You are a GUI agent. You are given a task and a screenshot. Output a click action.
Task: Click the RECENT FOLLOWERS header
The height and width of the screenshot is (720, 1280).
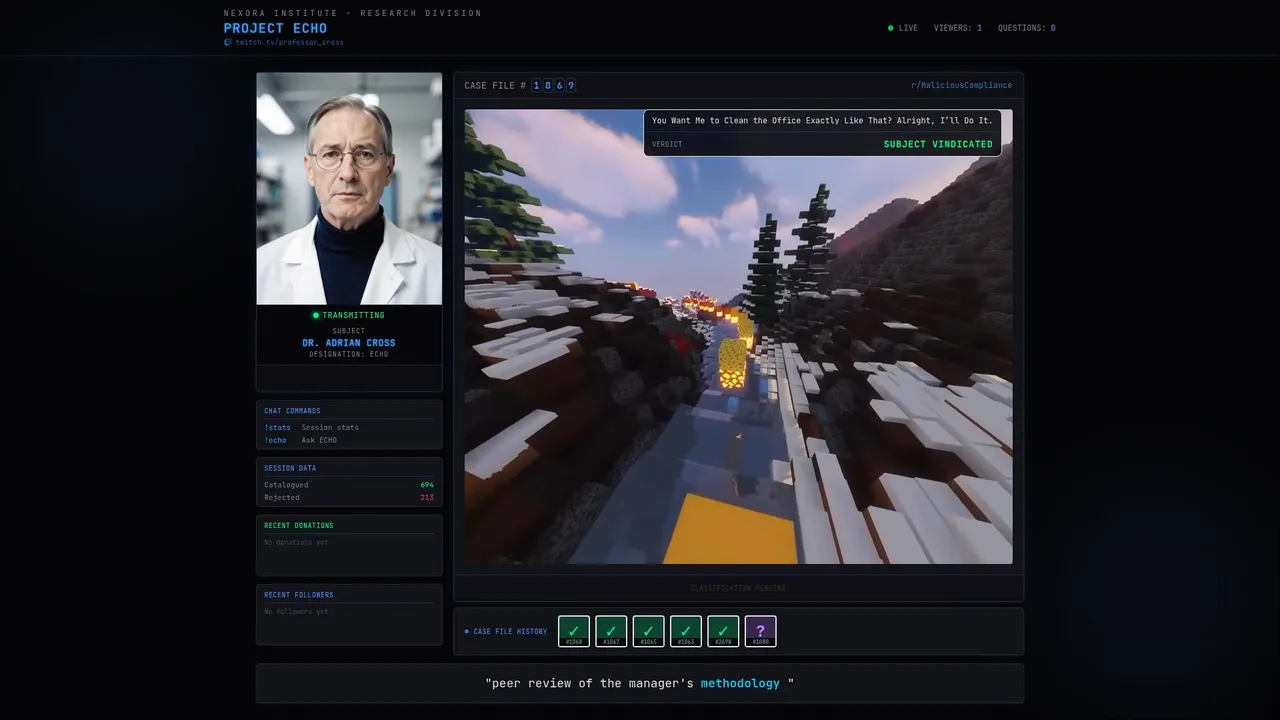coord(299,595)
